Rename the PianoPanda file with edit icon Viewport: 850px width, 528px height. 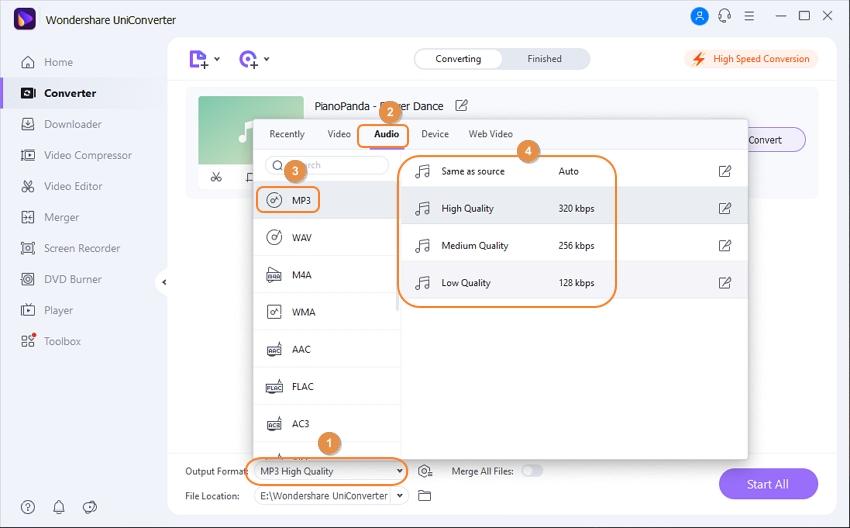point(461,105)
